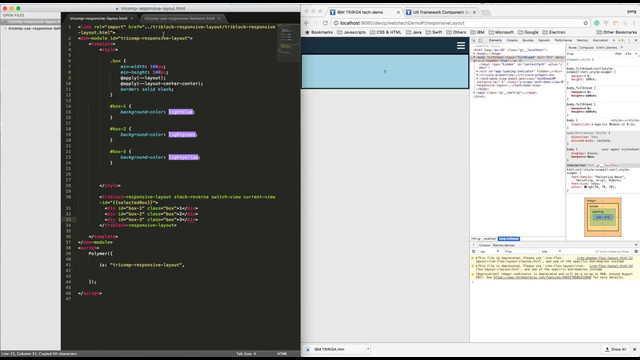Expand the head node in Elements tree
640x360 pixels.
pyautogui.click(x=474, y=53)
